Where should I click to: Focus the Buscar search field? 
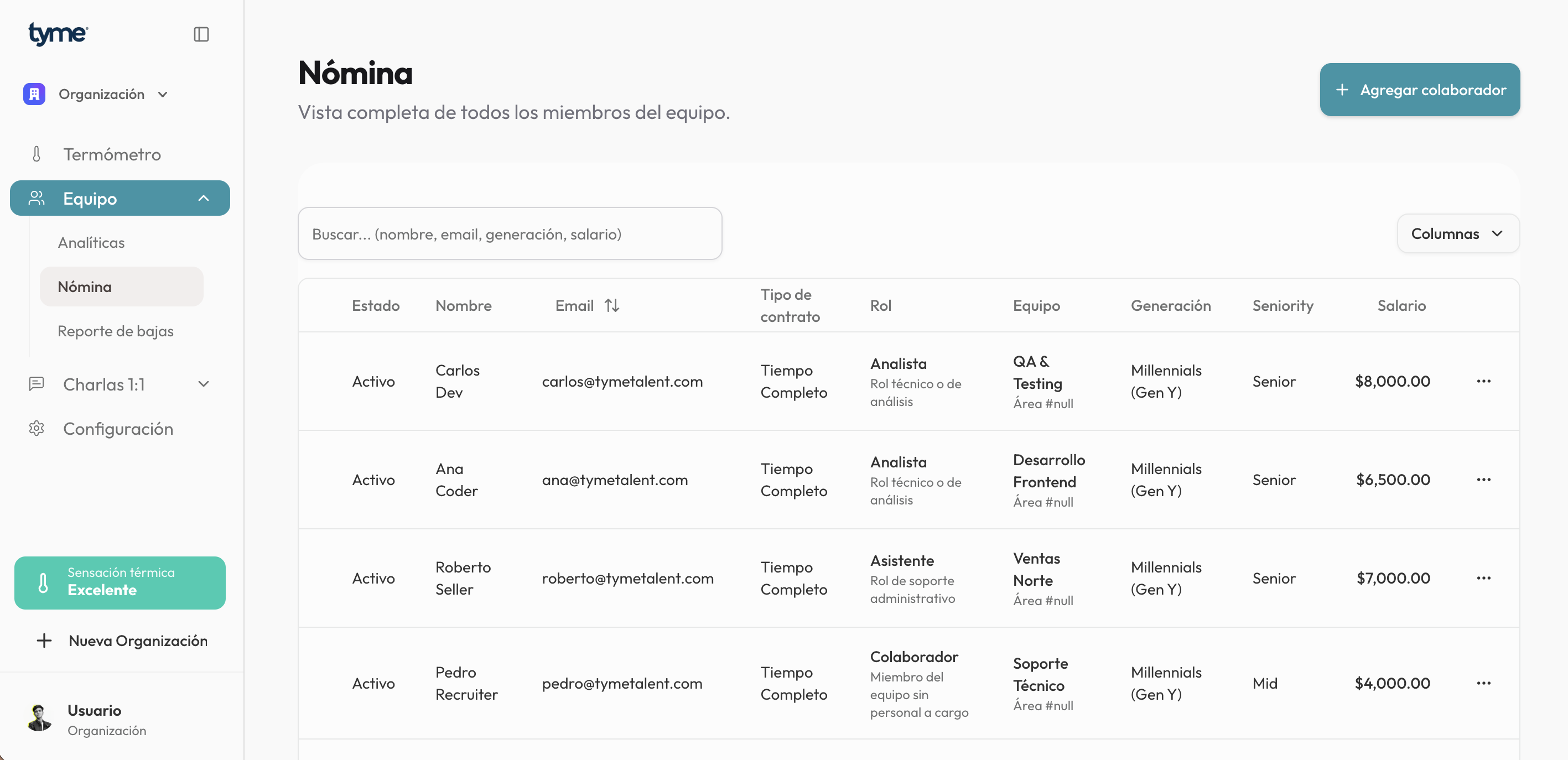pos(510,235)
